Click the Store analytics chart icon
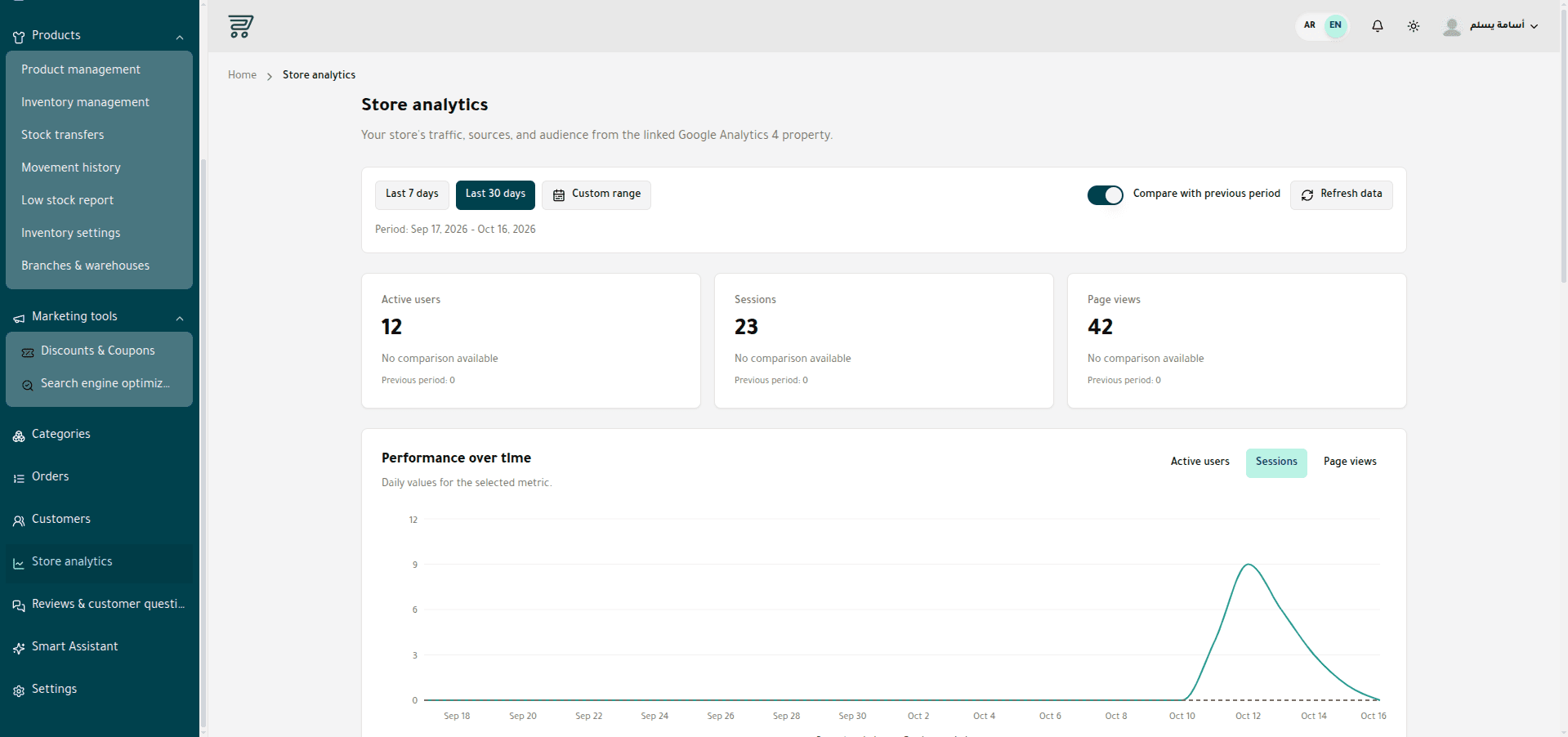 click(x=19, y=563)
